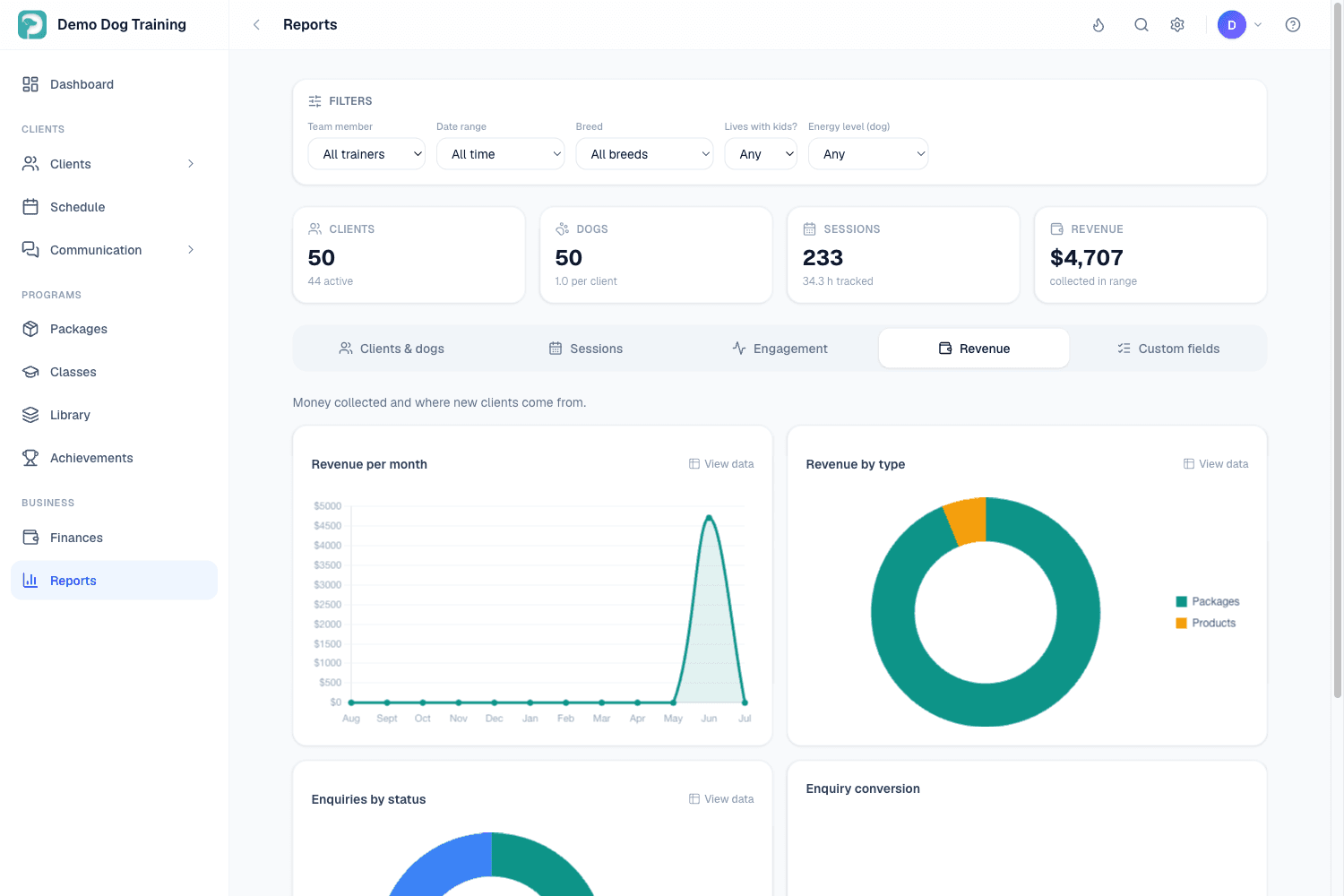Click the Jun peak point on revenue chart
Viewport: 1344px width, 896px height.
pyautogui.click(x=709, y=517)
